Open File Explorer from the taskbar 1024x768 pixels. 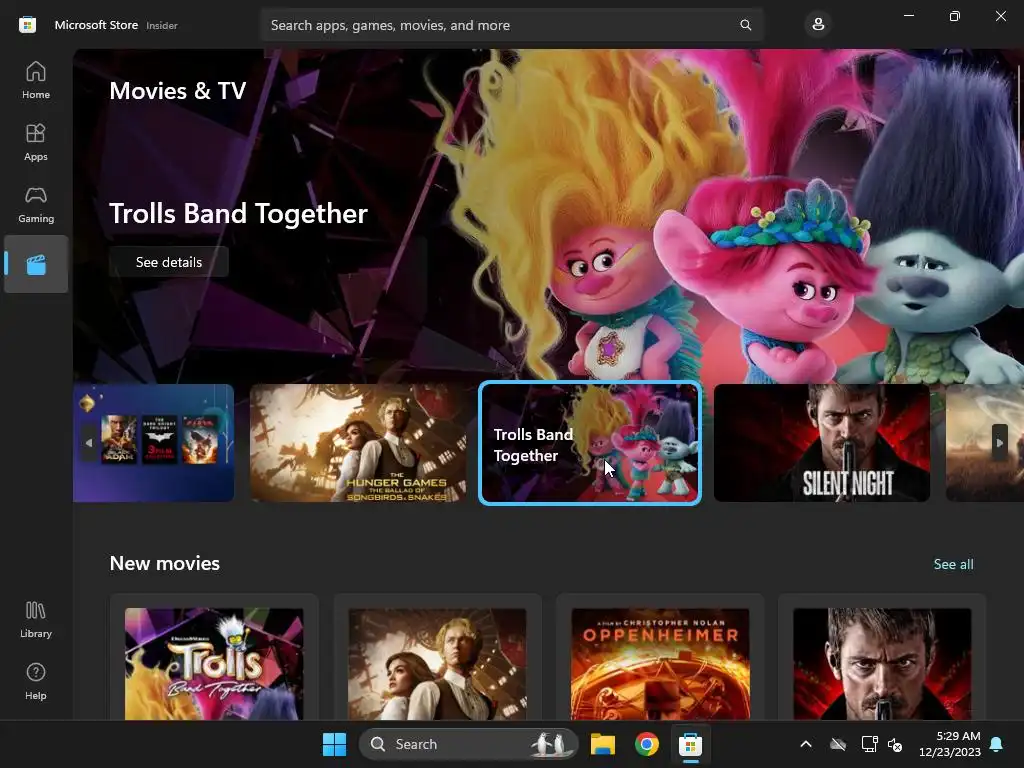click(603, 744)
